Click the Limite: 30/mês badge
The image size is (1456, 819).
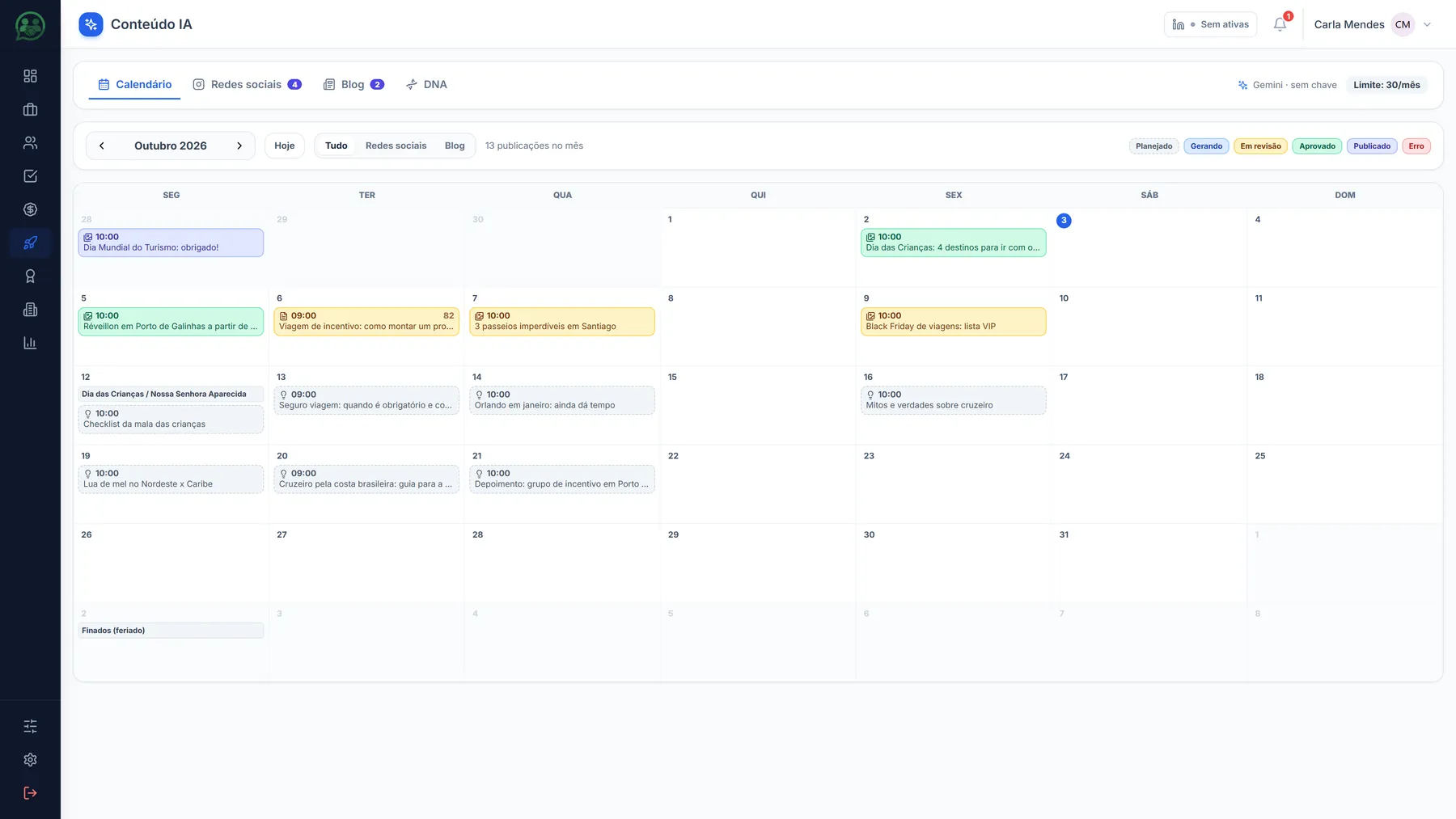1386,85
